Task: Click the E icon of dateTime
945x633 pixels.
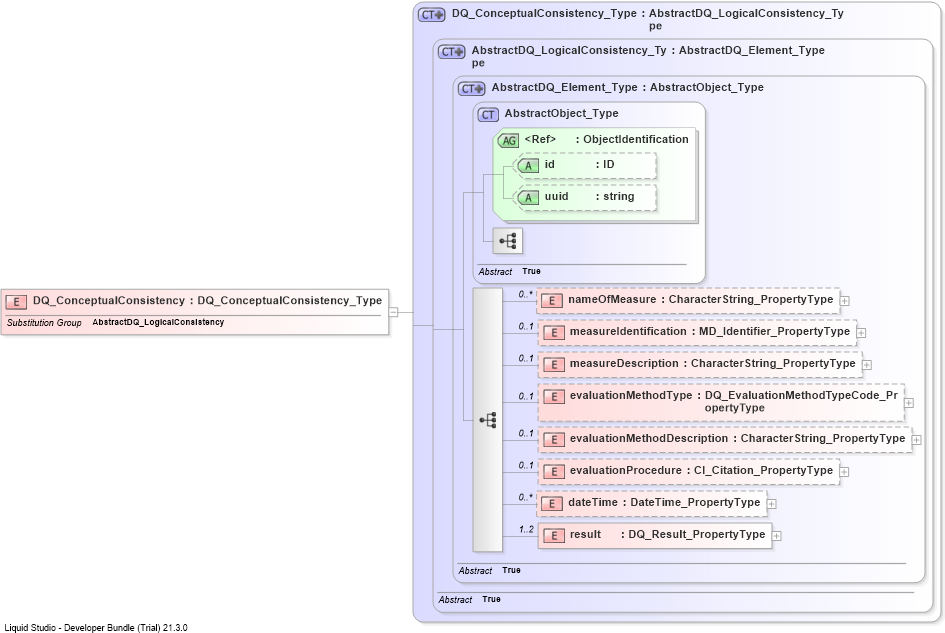Action: 551,503
